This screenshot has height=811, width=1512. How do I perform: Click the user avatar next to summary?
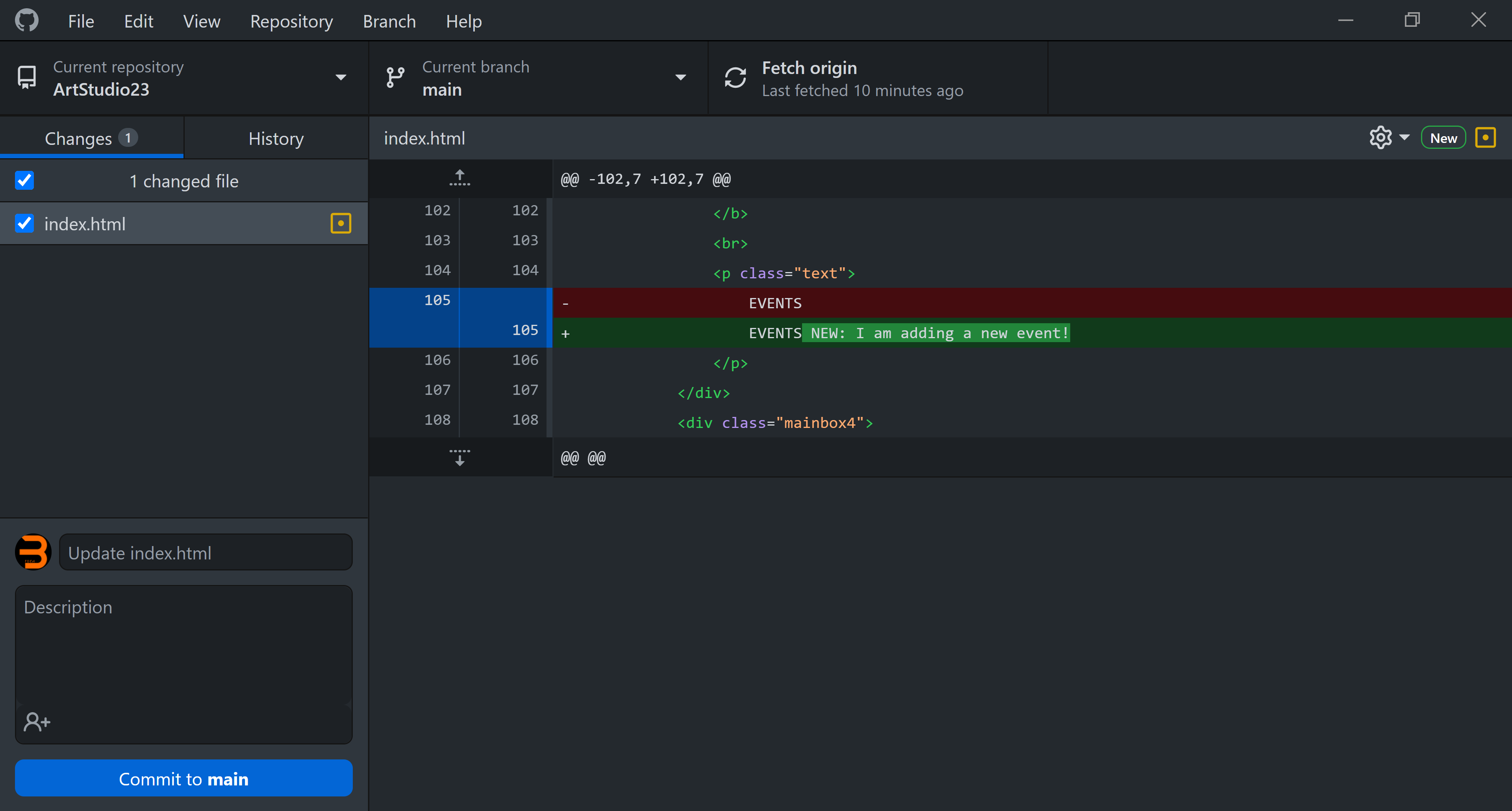coord(33,552)
